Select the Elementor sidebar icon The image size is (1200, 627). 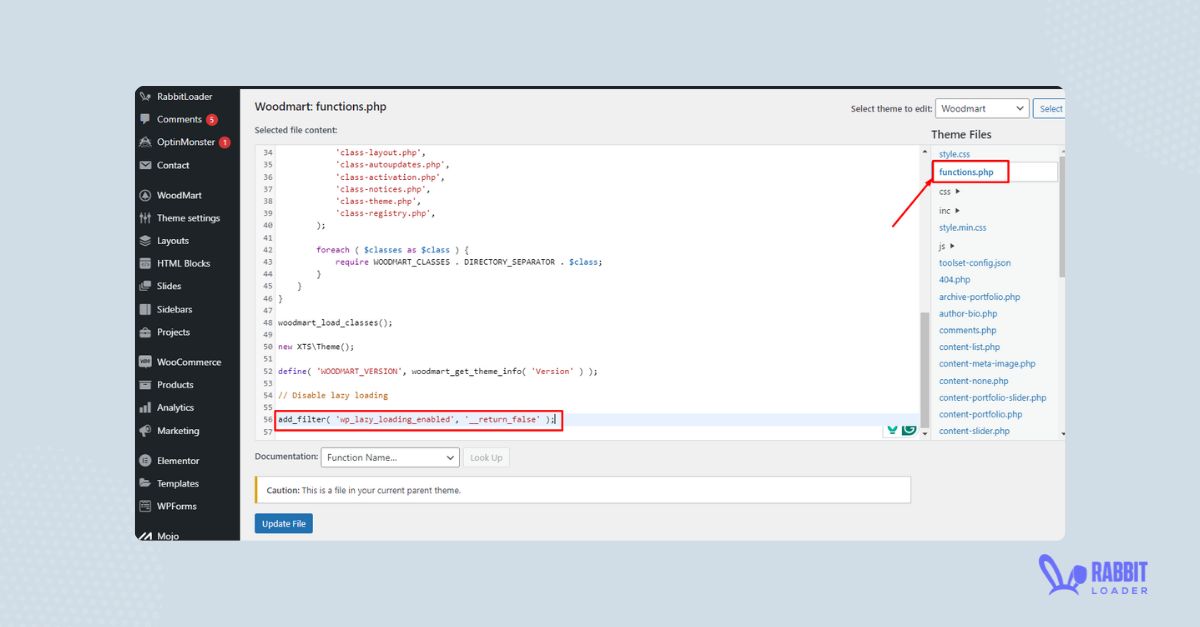[176, 460]
